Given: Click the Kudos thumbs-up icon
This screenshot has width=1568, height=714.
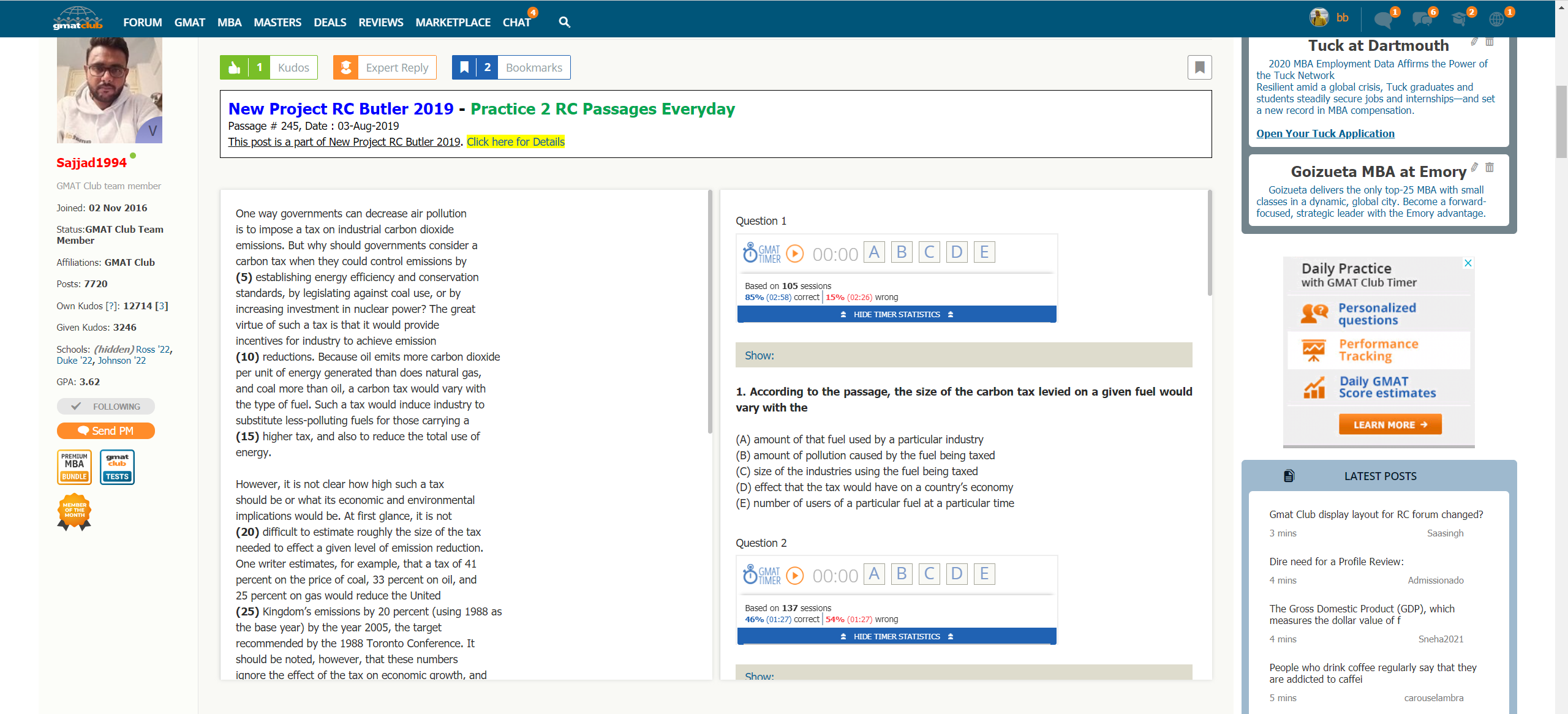Looking at the screenshot, I should [235, 67].
